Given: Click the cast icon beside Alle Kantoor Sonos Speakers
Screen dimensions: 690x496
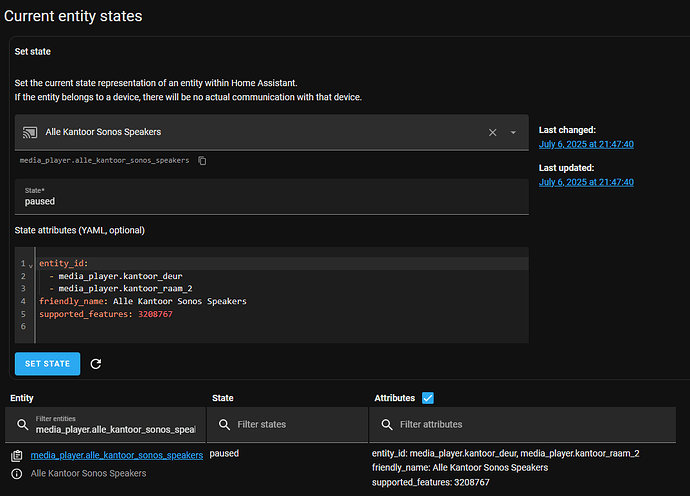Looking at the screenshot, I should coord(30,132).
